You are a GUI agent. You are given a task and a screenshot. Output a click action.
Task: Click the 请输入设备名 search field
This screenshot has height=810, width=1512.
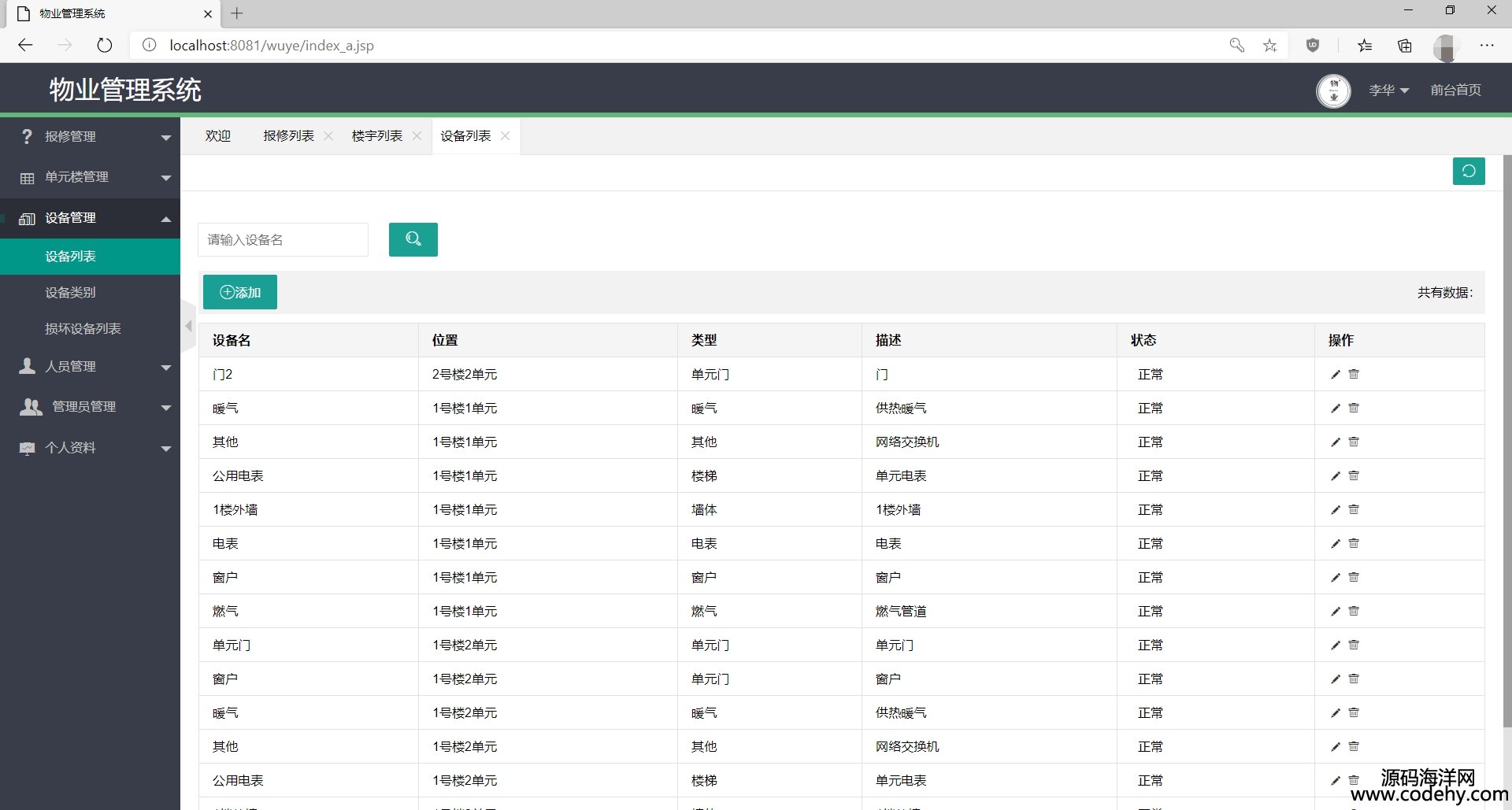283,239
